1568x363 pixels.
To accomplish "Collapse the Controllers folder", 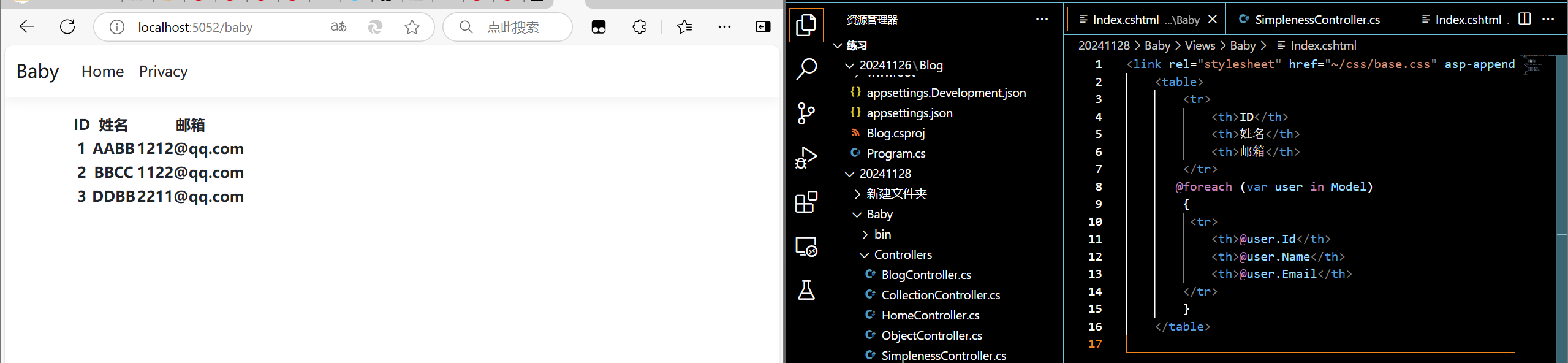I will [x=903, y=254].
